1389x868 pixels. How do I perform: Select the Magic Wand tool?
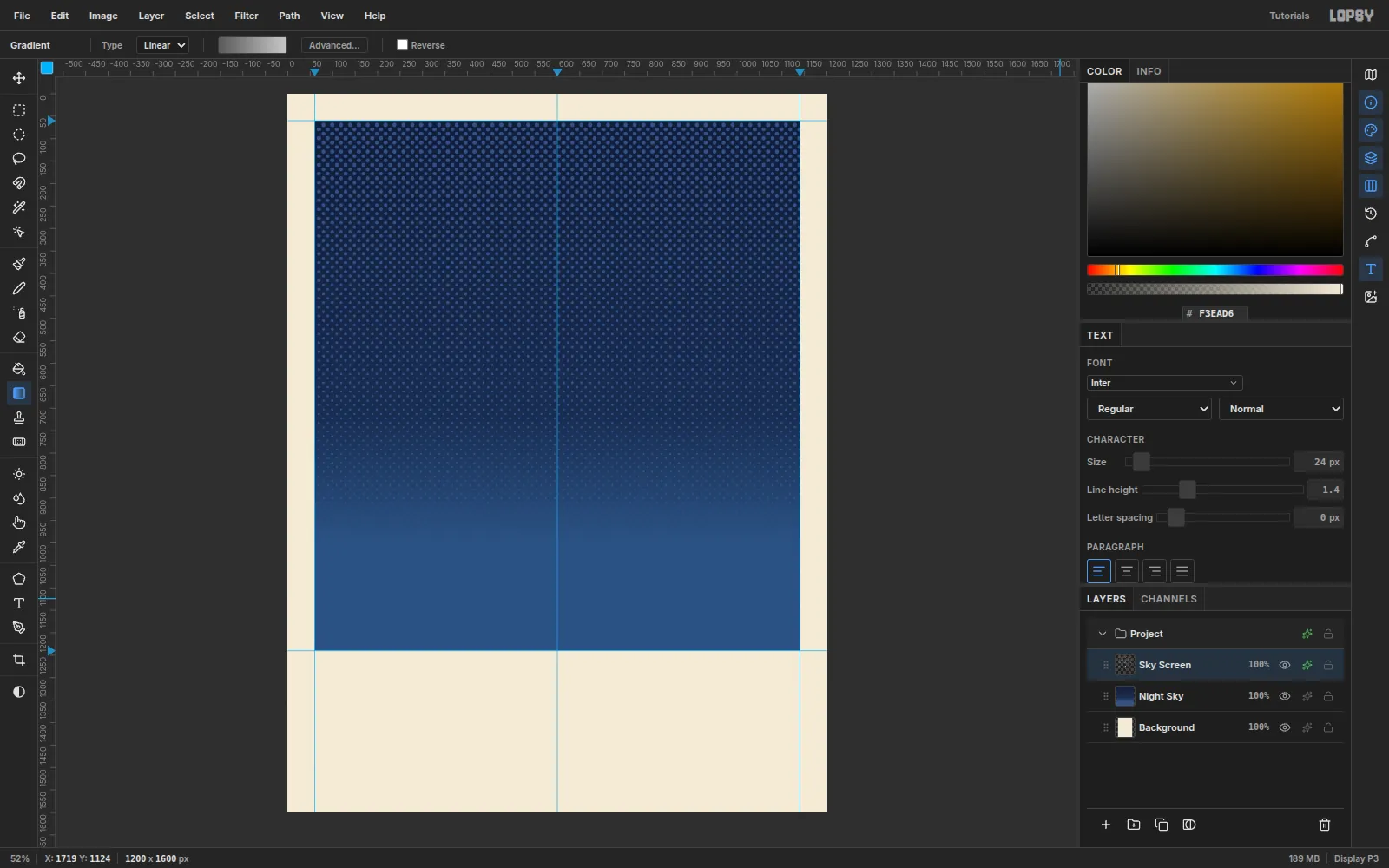pyautogui.click(x=19, y=207)
